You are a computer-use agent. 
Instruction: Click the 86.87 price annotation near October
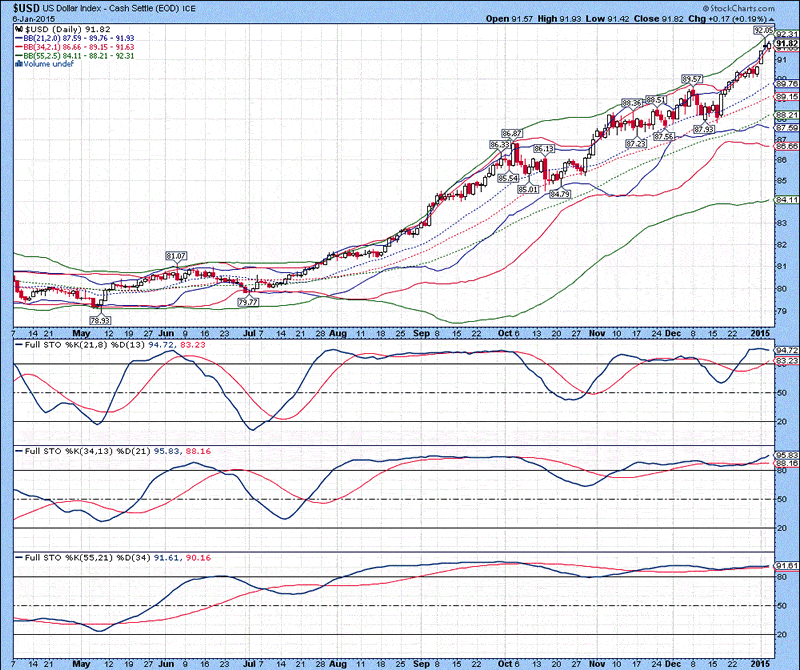(512, 133)
